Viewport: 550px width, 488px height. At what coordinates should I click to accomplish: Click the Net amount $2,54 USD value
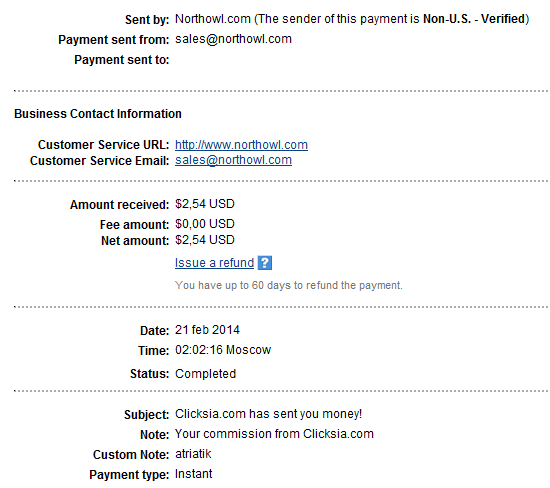[205, 240]
